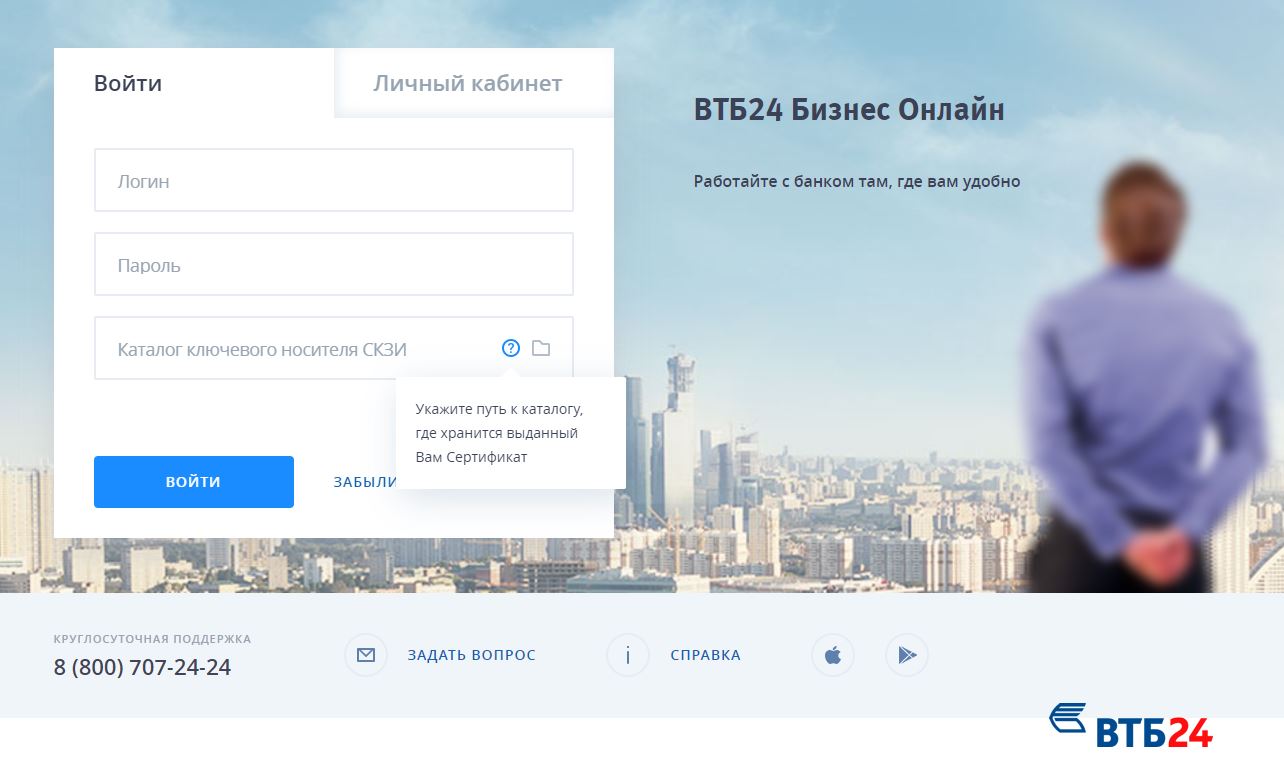Click the ВТБ24 logo
Screen dimensions: 1284x762
1130,726
